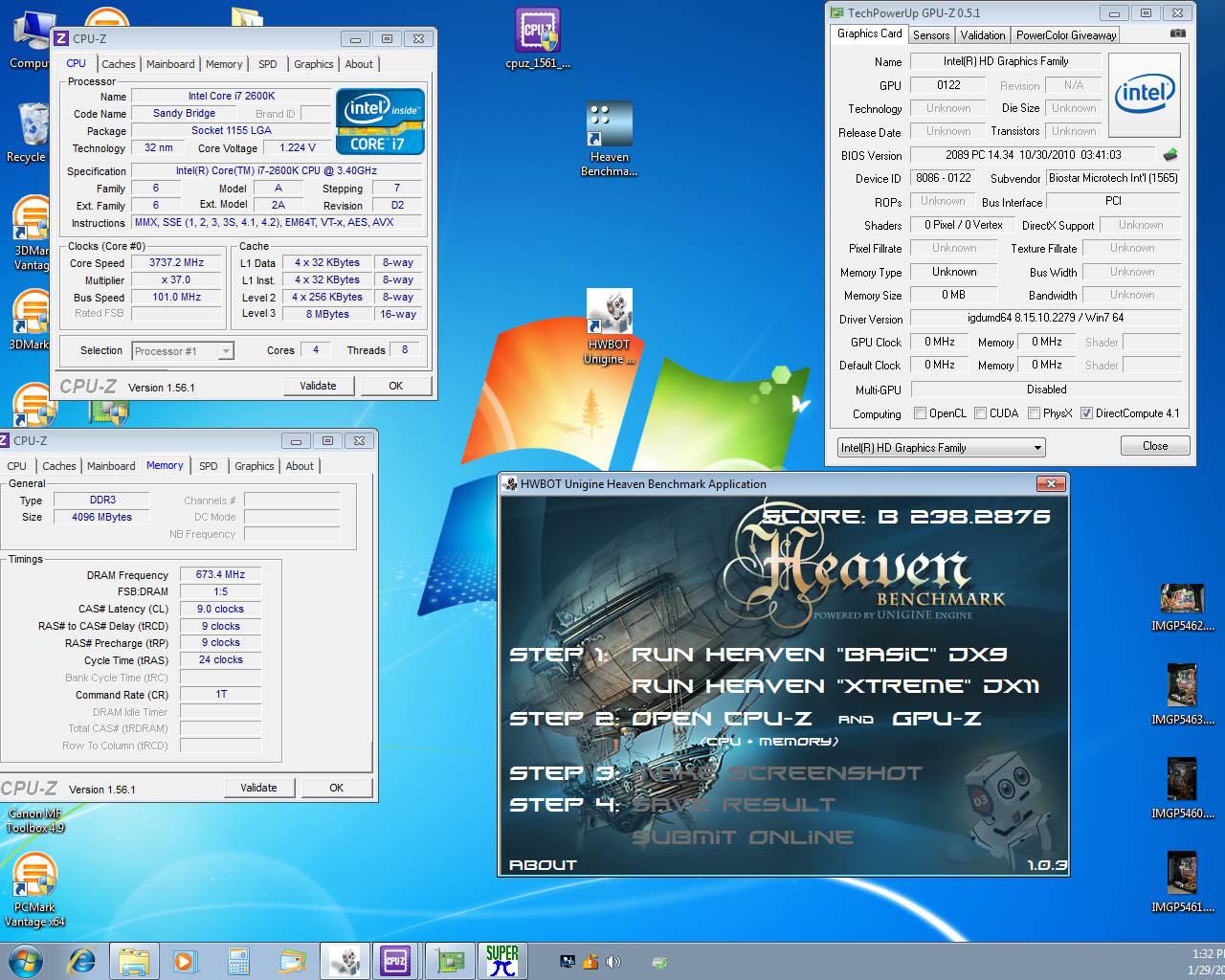
Task: Switch to GPU-Z taskbar icon
Action: (x=449, y=961)
